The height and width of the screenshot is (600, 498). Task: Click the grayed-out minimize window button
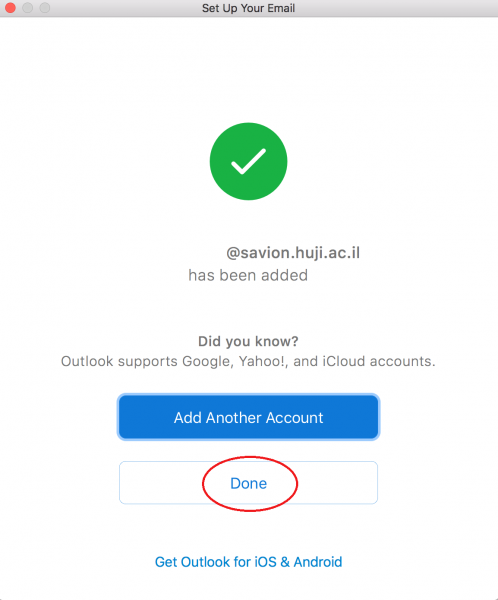point(28,8)
